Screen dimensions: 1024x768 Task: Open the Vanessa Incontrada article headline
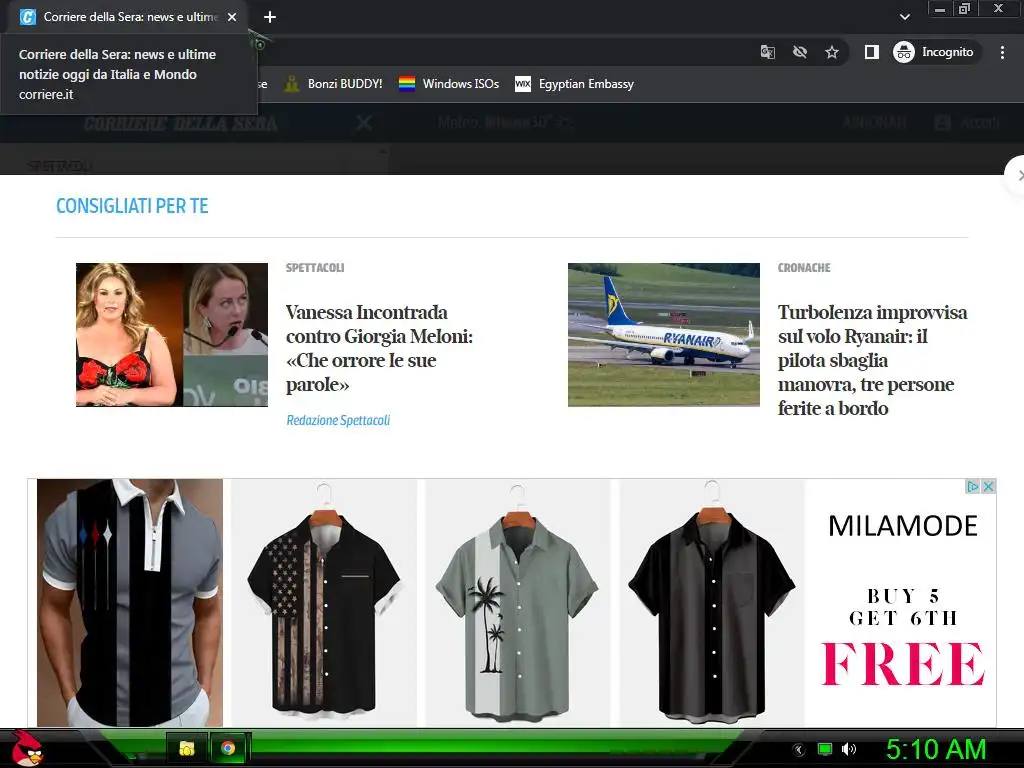pyautogui.click(x=379, y=348)
